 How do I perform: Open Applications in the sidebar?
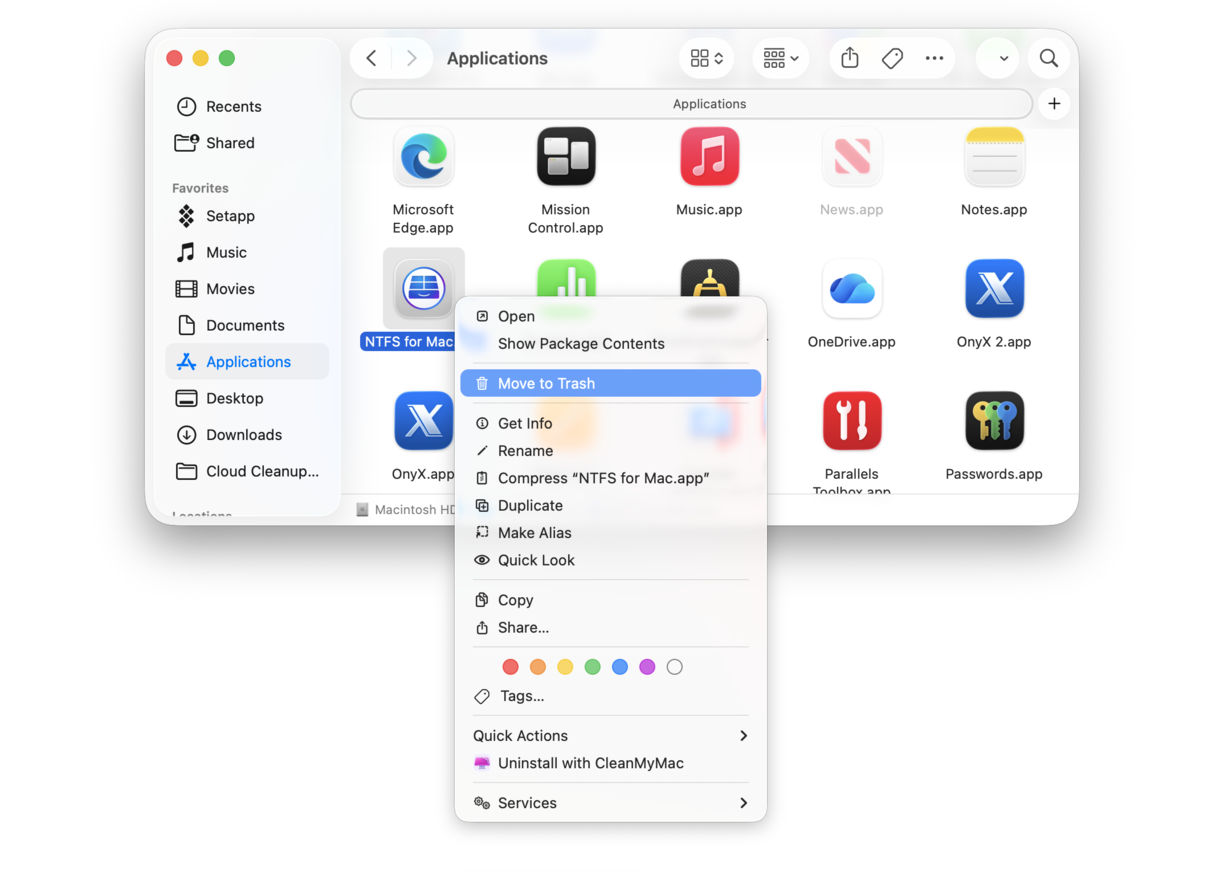pyautogui.click(x=247, y=362)
